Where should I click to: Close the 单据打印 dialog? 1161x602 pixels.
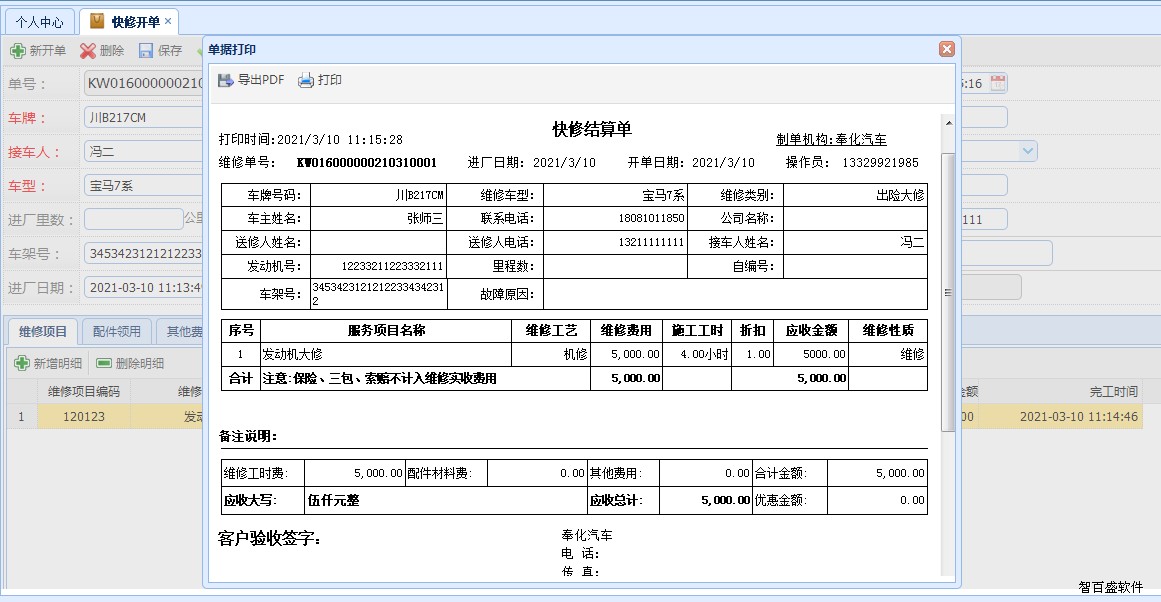[x=946, y=49]
